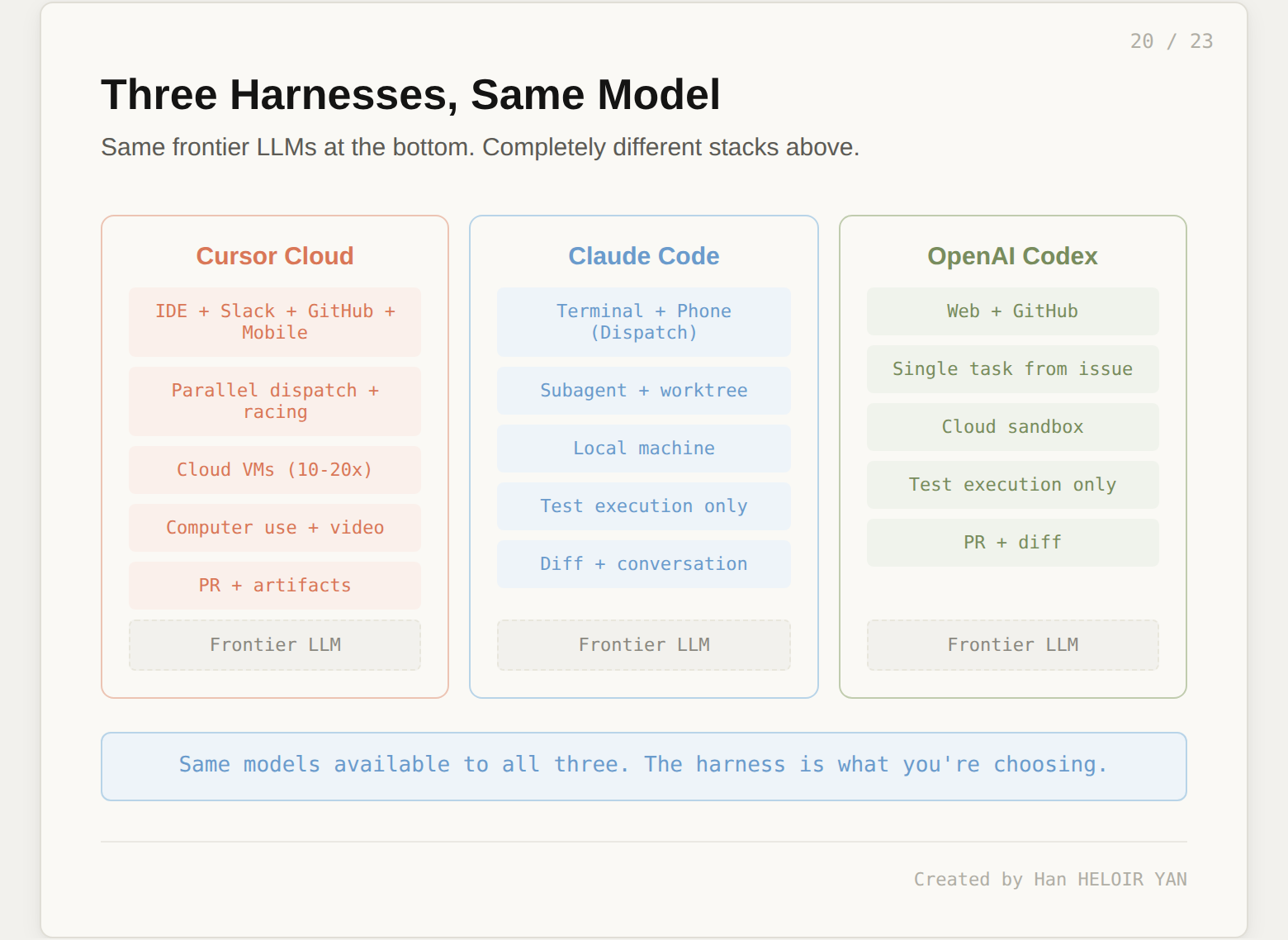Screen dimensions: 1288x940
Task: Click the Cursor Cloud column heading
Action: point(274,256)
